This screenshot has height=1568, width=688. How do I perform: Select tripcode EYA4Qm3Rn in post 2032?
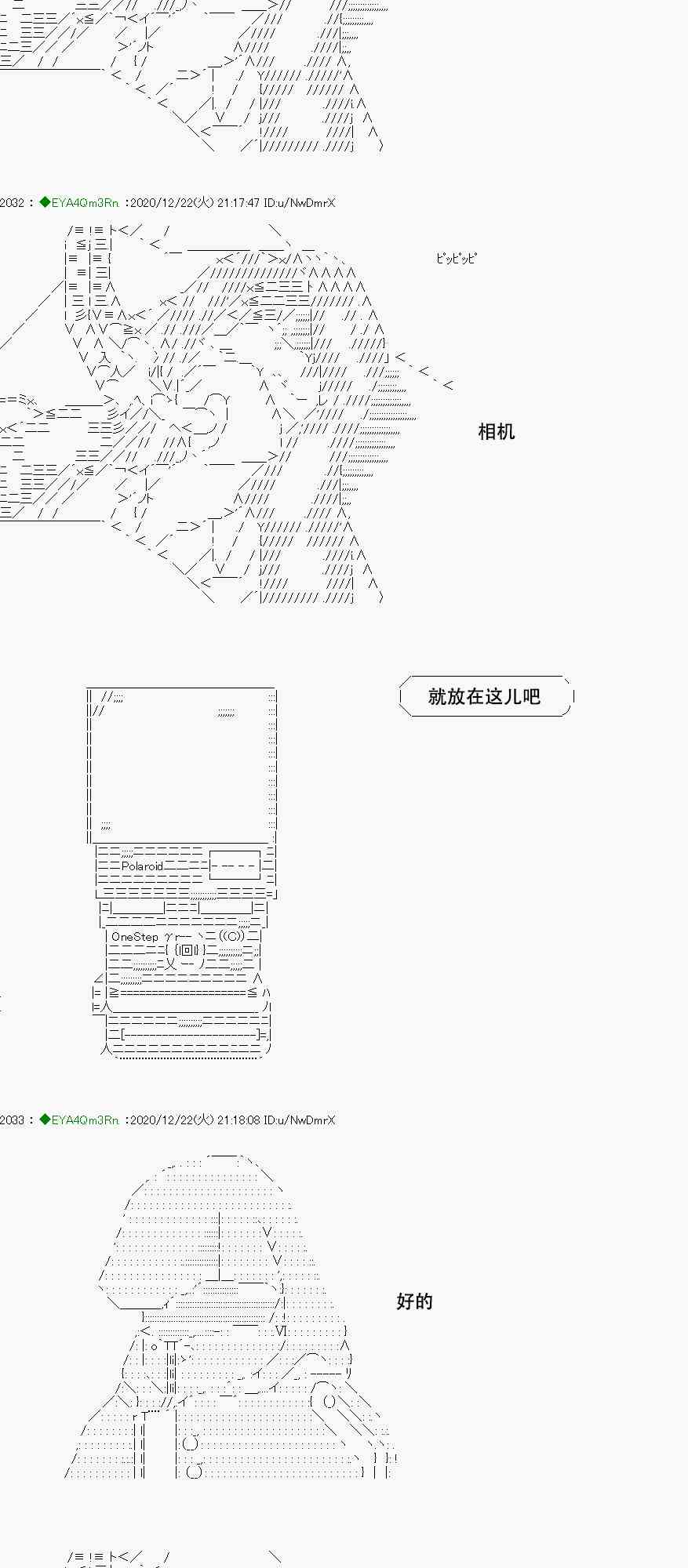tap(85, 203)
